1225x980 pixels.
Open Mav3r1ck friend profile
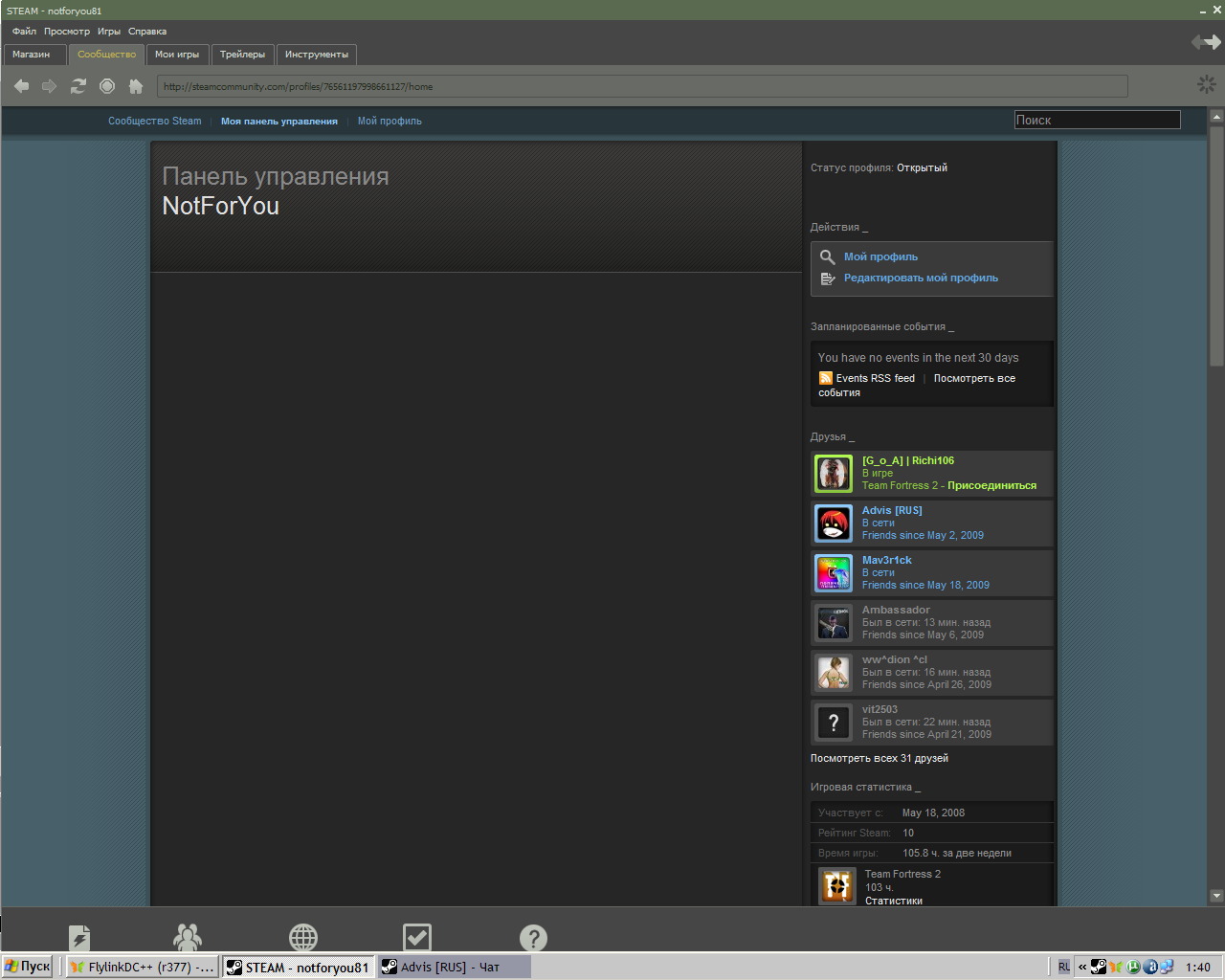[x=887, y=560]
